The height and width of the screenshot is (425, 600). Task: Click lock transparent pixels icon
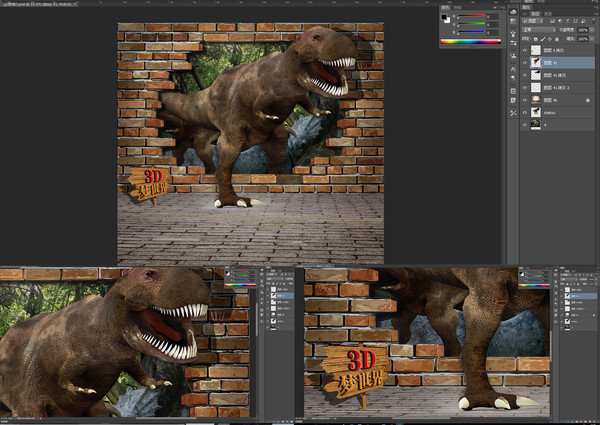536,39
